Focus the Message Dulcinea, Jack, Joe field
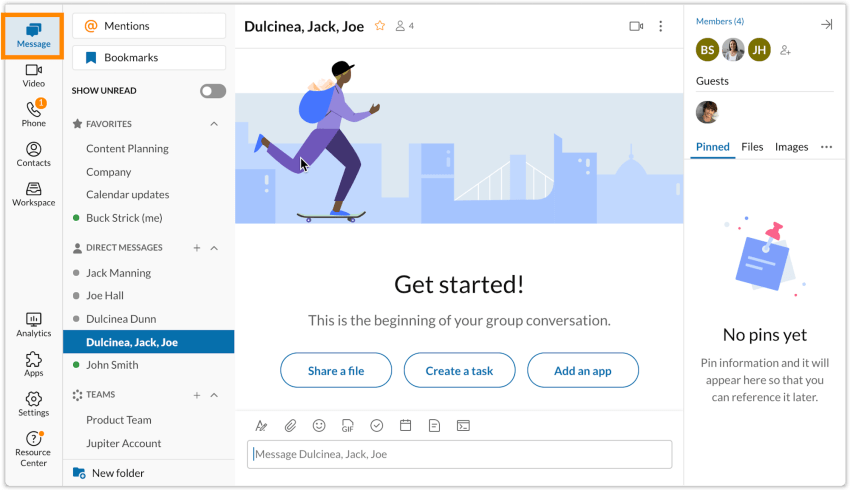The height and width of the screenshot is (490, 850). 460,454
